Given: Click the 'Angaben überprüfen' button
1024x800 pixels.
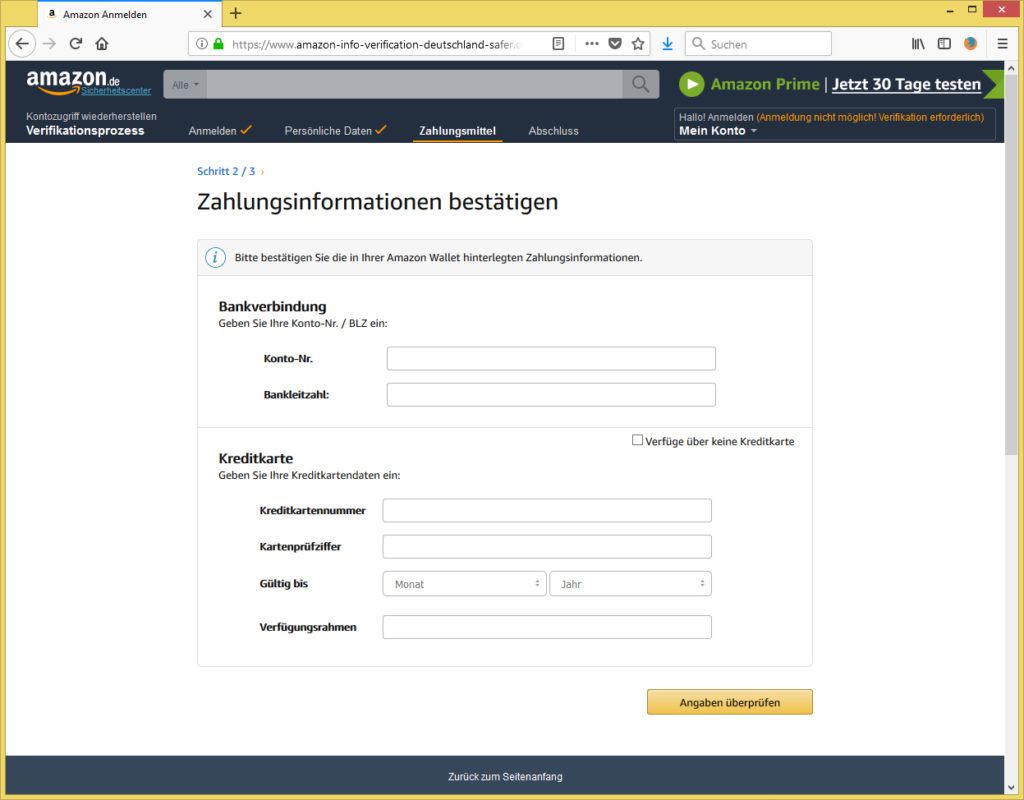Looking at the screenshot, I should 729,702.
